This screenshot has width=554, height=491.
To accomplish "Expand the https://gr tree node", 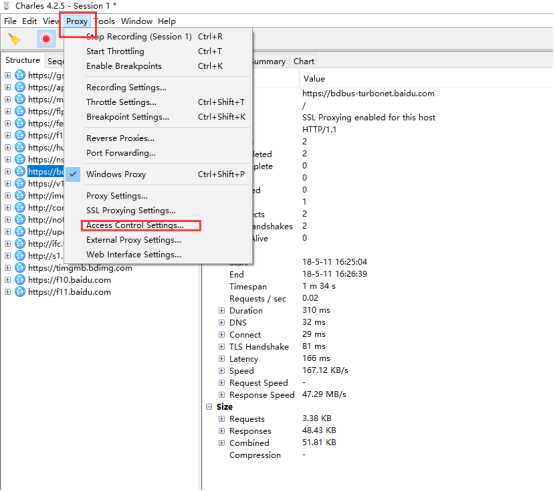I will click(x=8, y=75).
